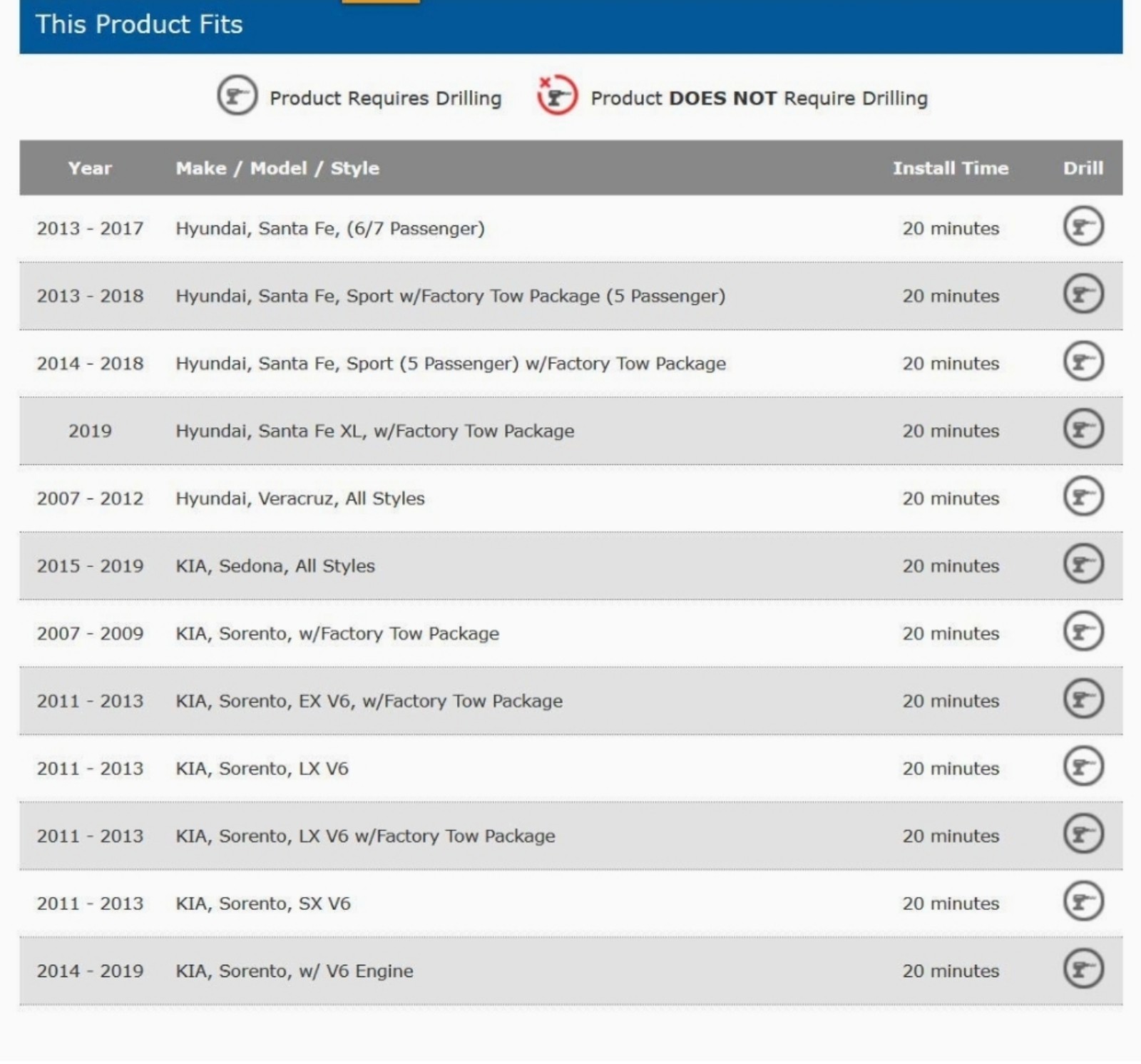1141x1064 pixels.
Task: Click the Install Time column header
Action: 951,168
